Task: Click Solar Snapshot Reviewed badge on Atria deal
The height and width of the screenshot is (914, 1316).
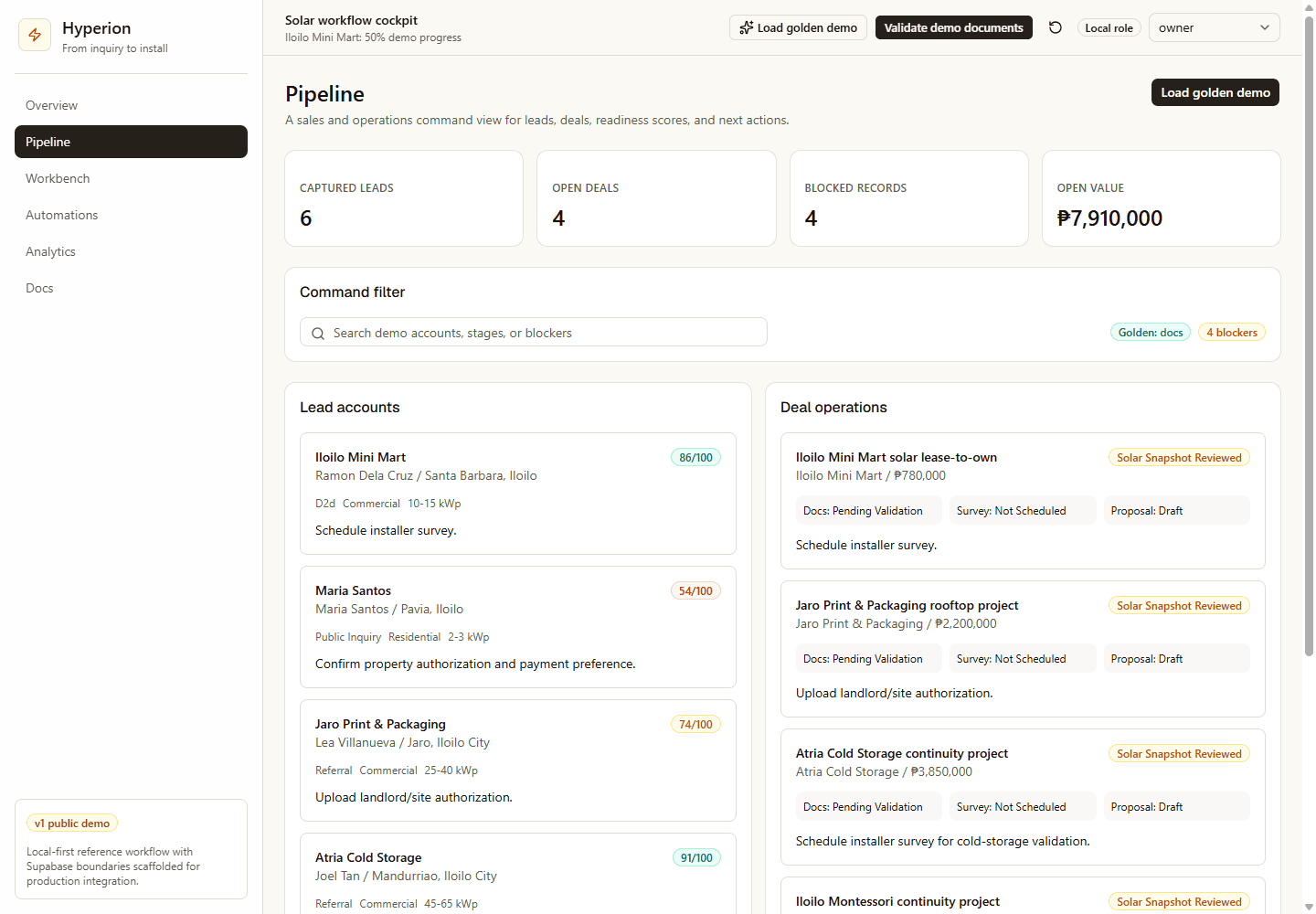Action: tap(1179, 754)
